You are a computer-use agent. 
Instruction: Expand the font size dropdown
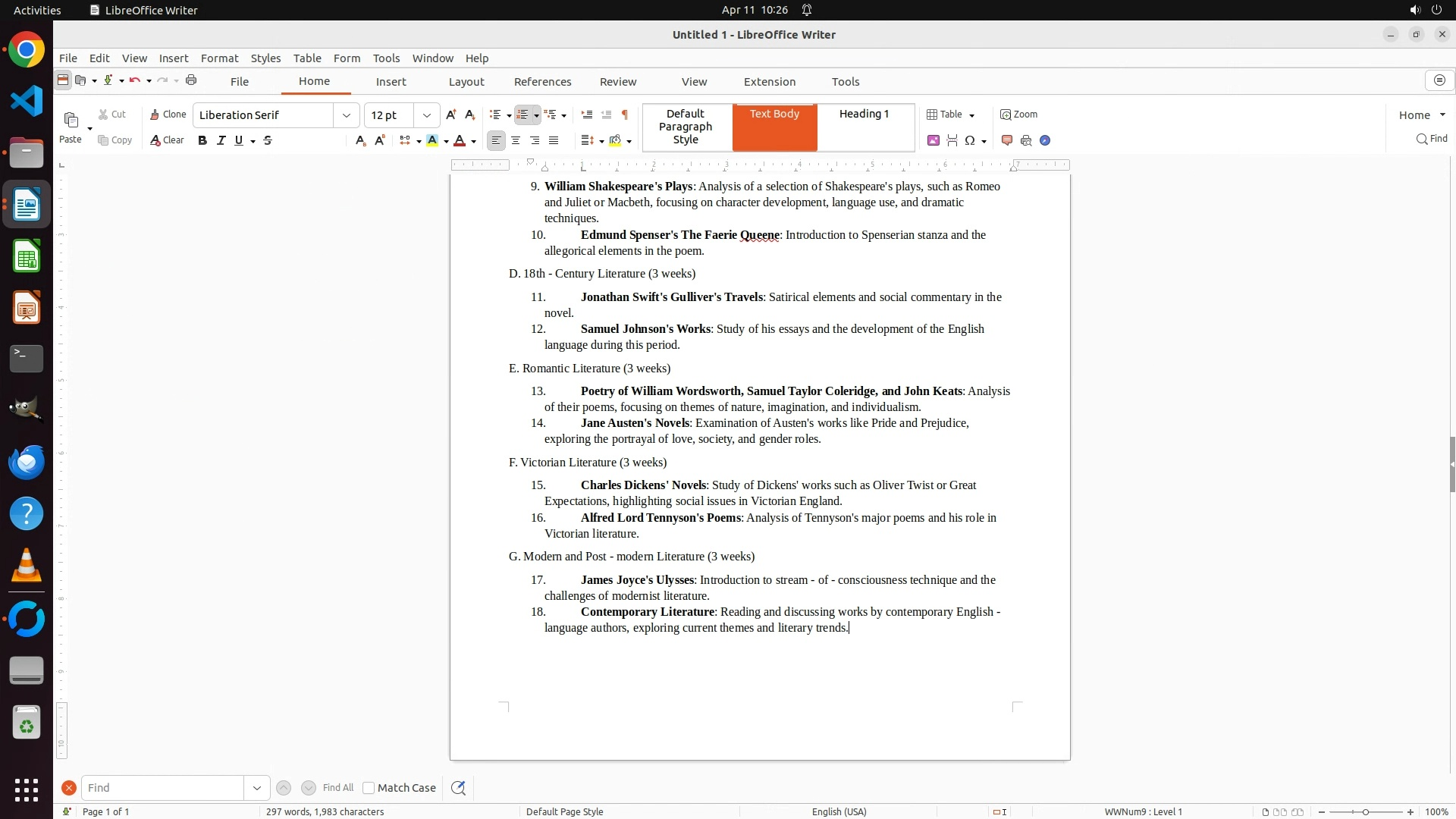tap(427, 115)
